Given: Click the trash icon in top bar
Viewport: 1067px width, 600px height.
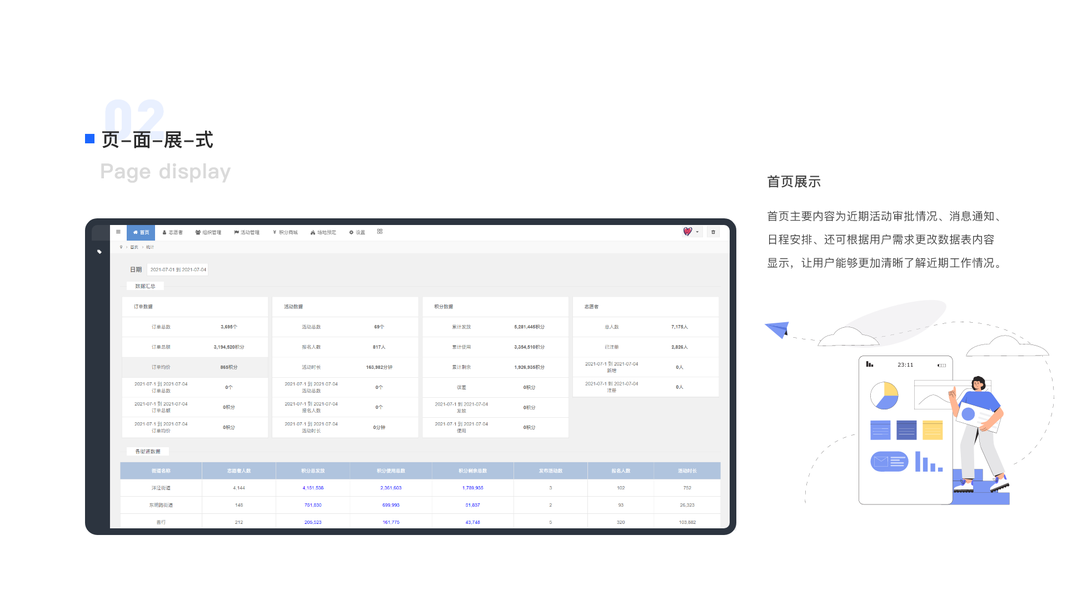Looking at the screenshot, I should click(713, 232).
